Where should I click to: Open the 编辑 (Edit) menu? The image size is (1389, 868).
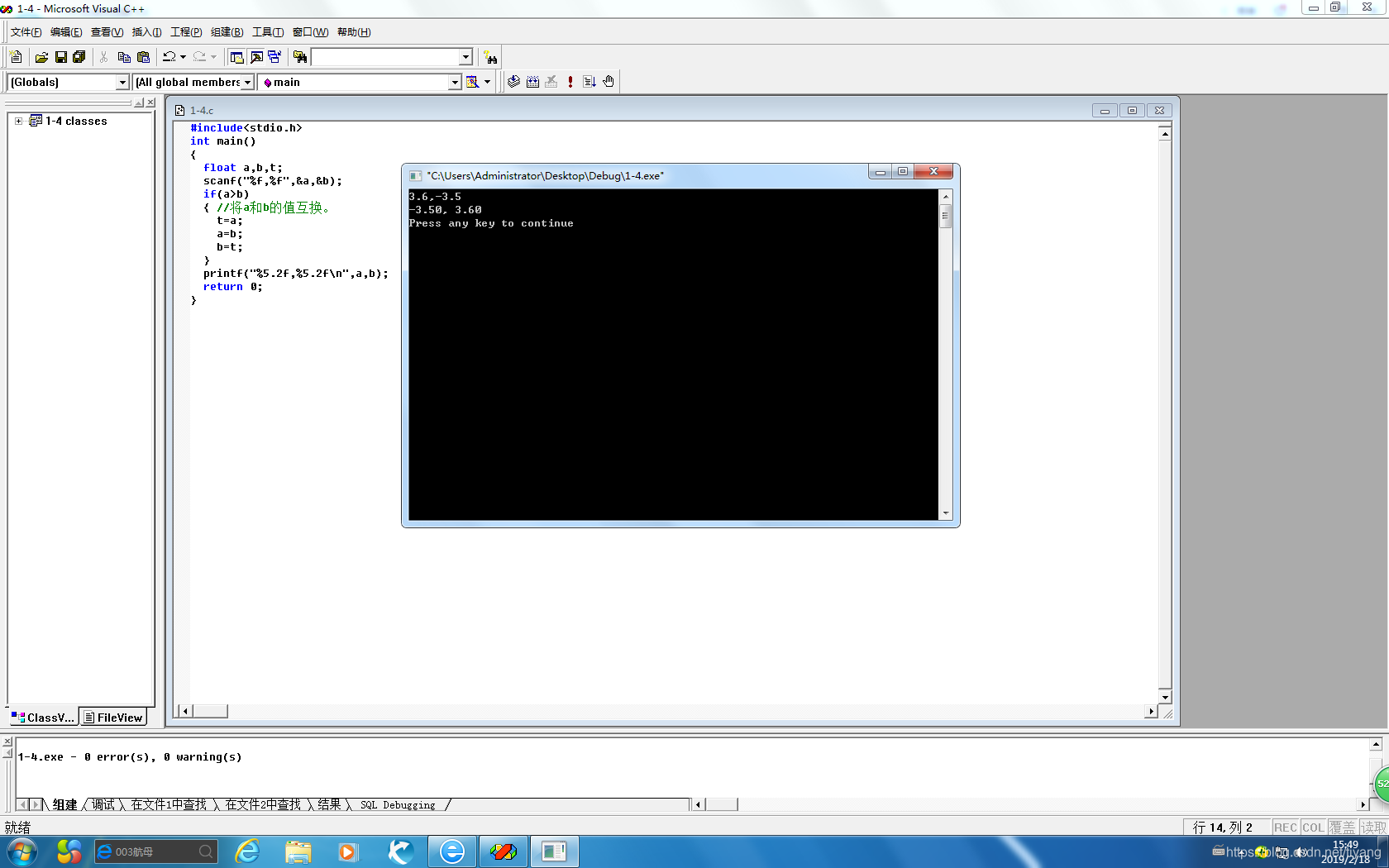tap(66, 32)
